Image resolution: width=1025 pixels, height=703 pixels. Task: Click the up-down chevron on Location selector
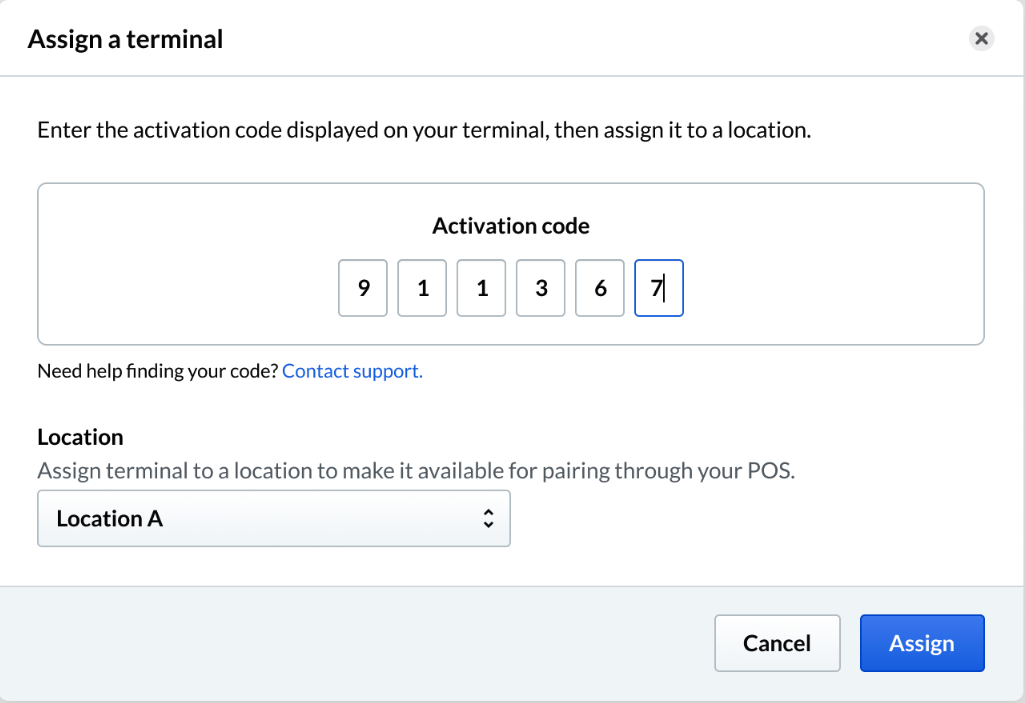(x=488, y=518)
